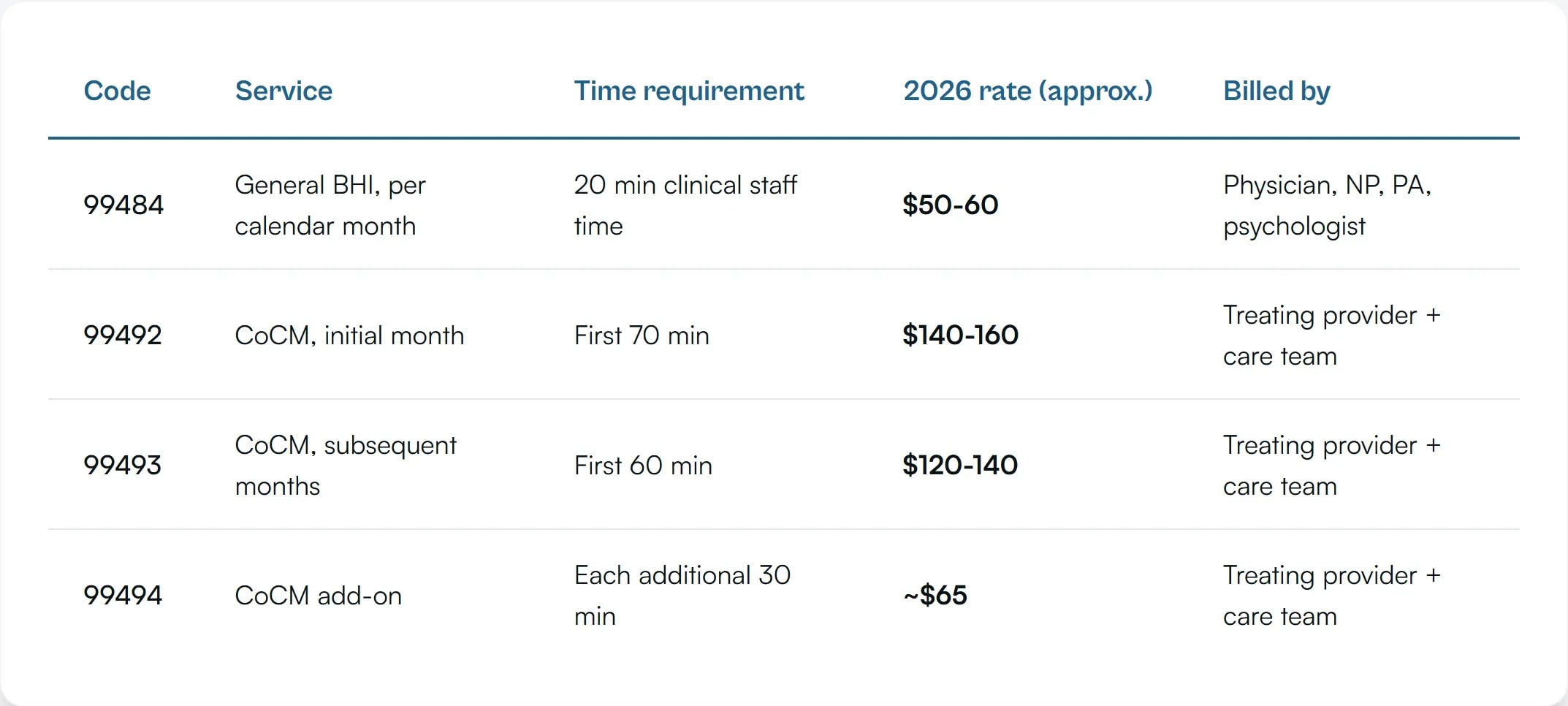Select the $120-140 rate value

(x=960, y=465)
